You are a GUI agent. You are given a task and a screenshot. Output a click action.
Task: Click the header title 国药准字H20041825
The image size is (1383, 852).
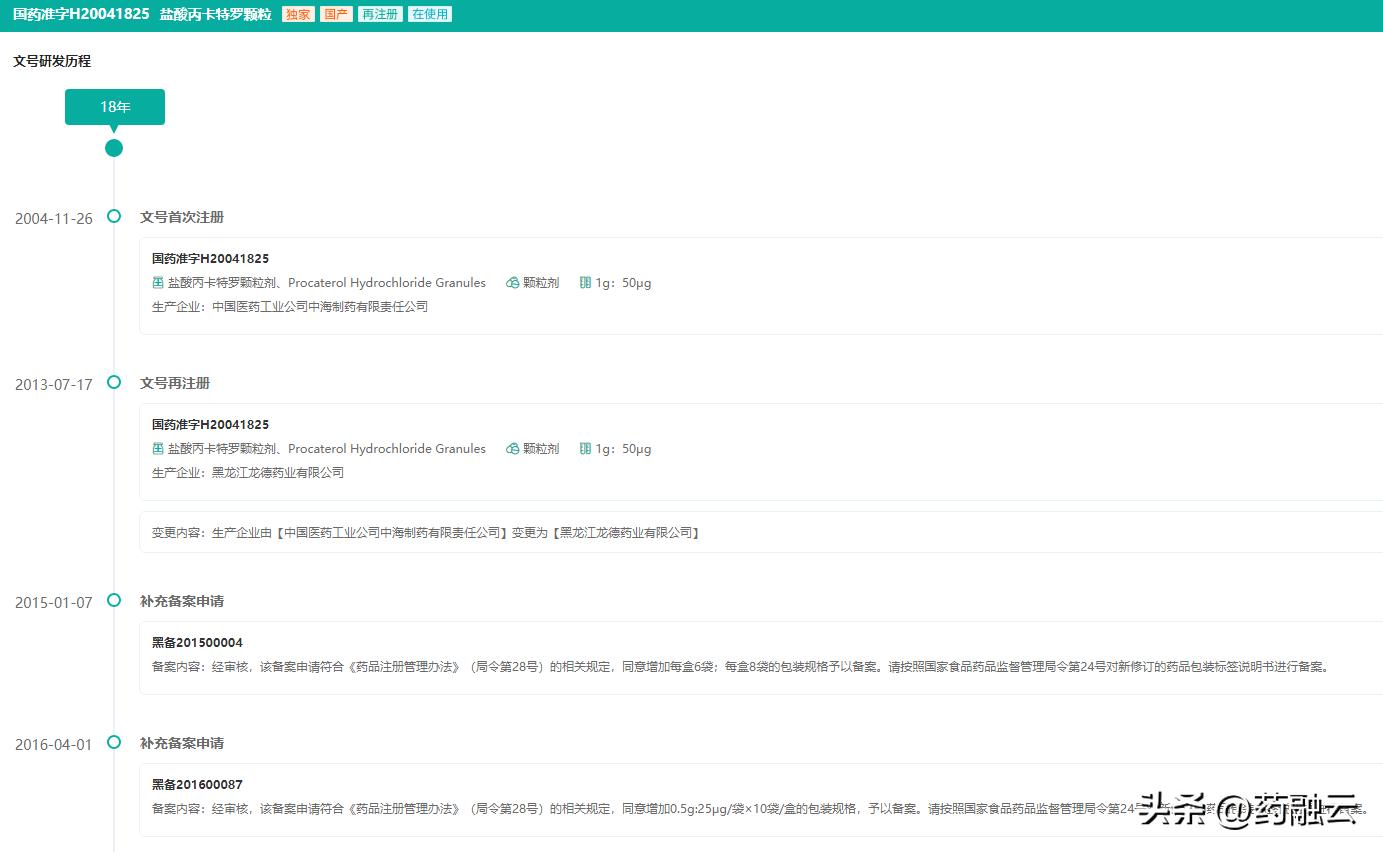(81, 15)
